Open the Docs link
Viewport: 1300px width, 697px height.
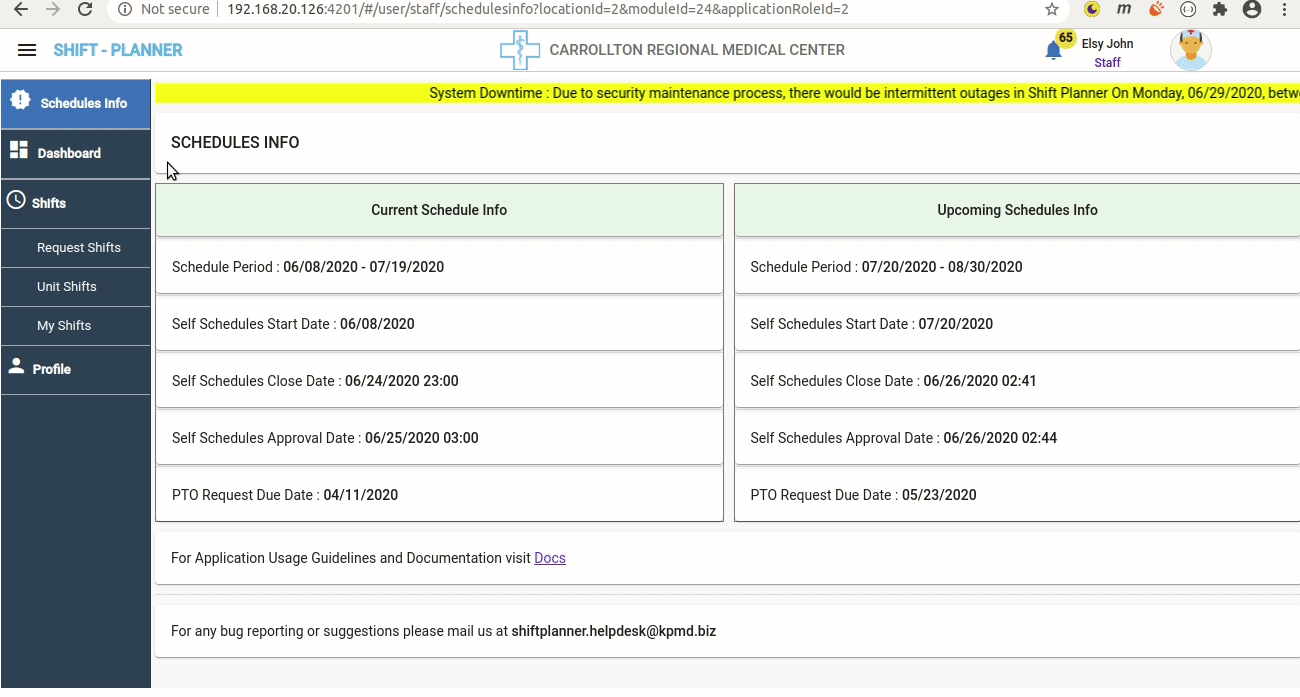(x=550, y=558)
